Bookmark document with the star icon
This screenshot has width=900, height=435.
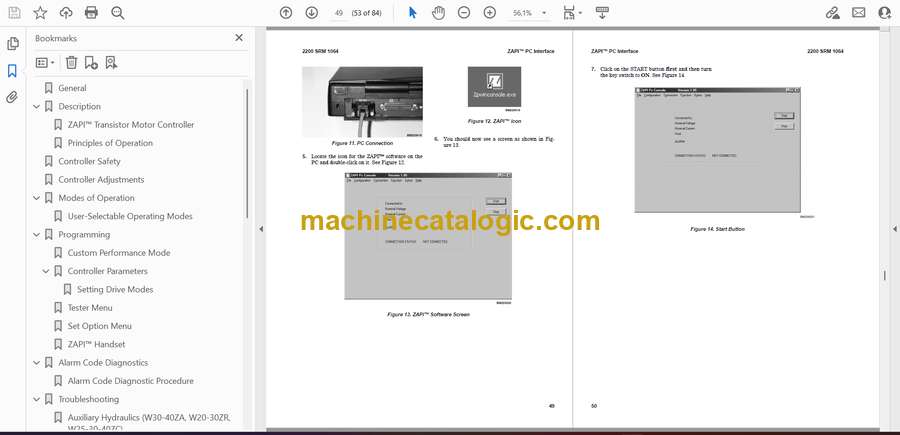coord(40,13)
